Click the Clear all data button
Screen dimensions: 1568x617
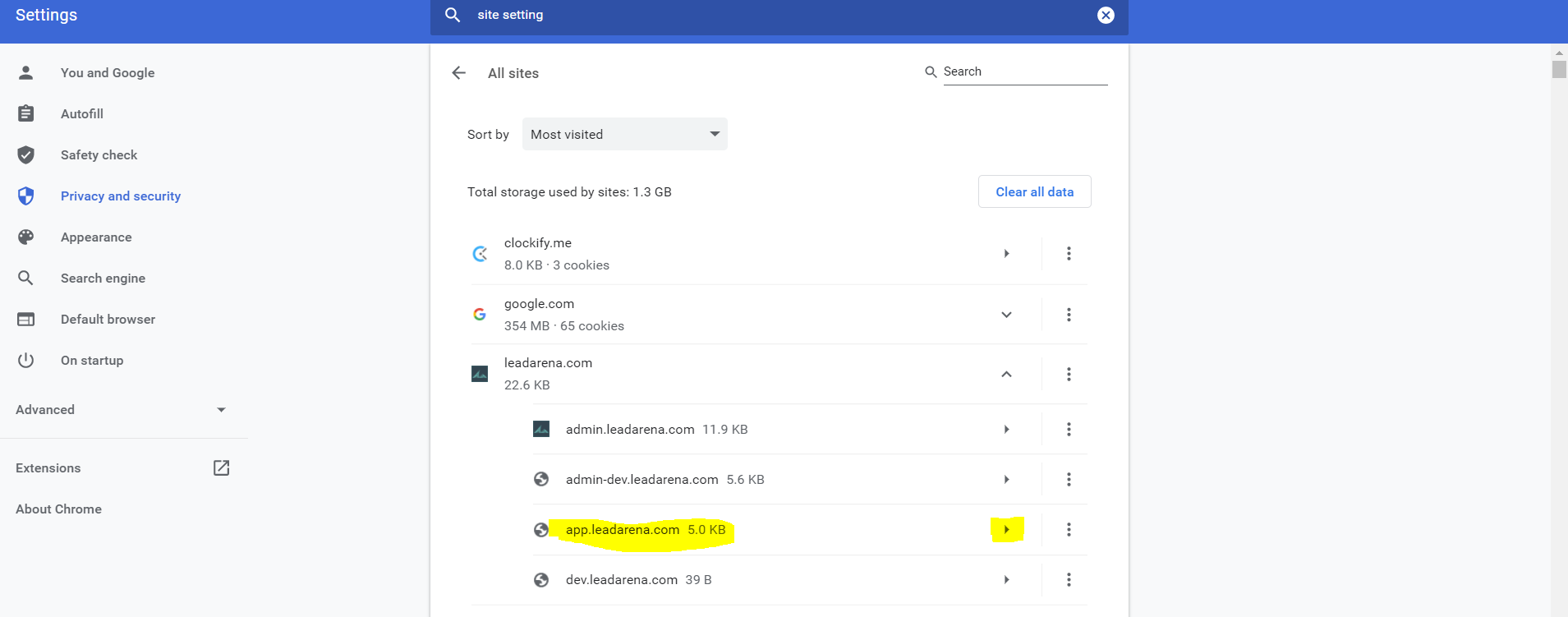pos(1034,191)
